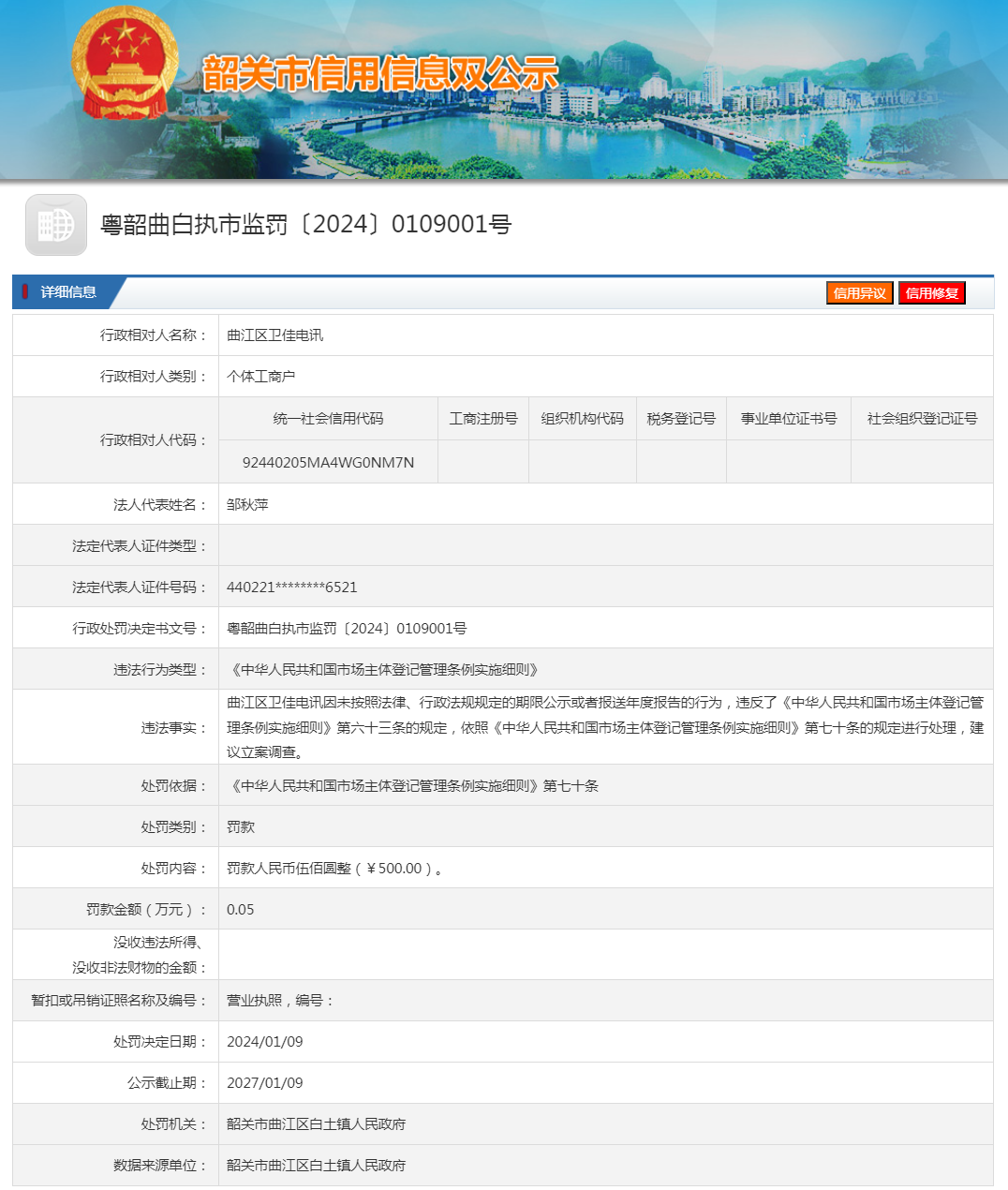Click the 违法行为类型 value text
Screen dimensions: 1008x1190
pyautogui.click(x=384, y=670)
